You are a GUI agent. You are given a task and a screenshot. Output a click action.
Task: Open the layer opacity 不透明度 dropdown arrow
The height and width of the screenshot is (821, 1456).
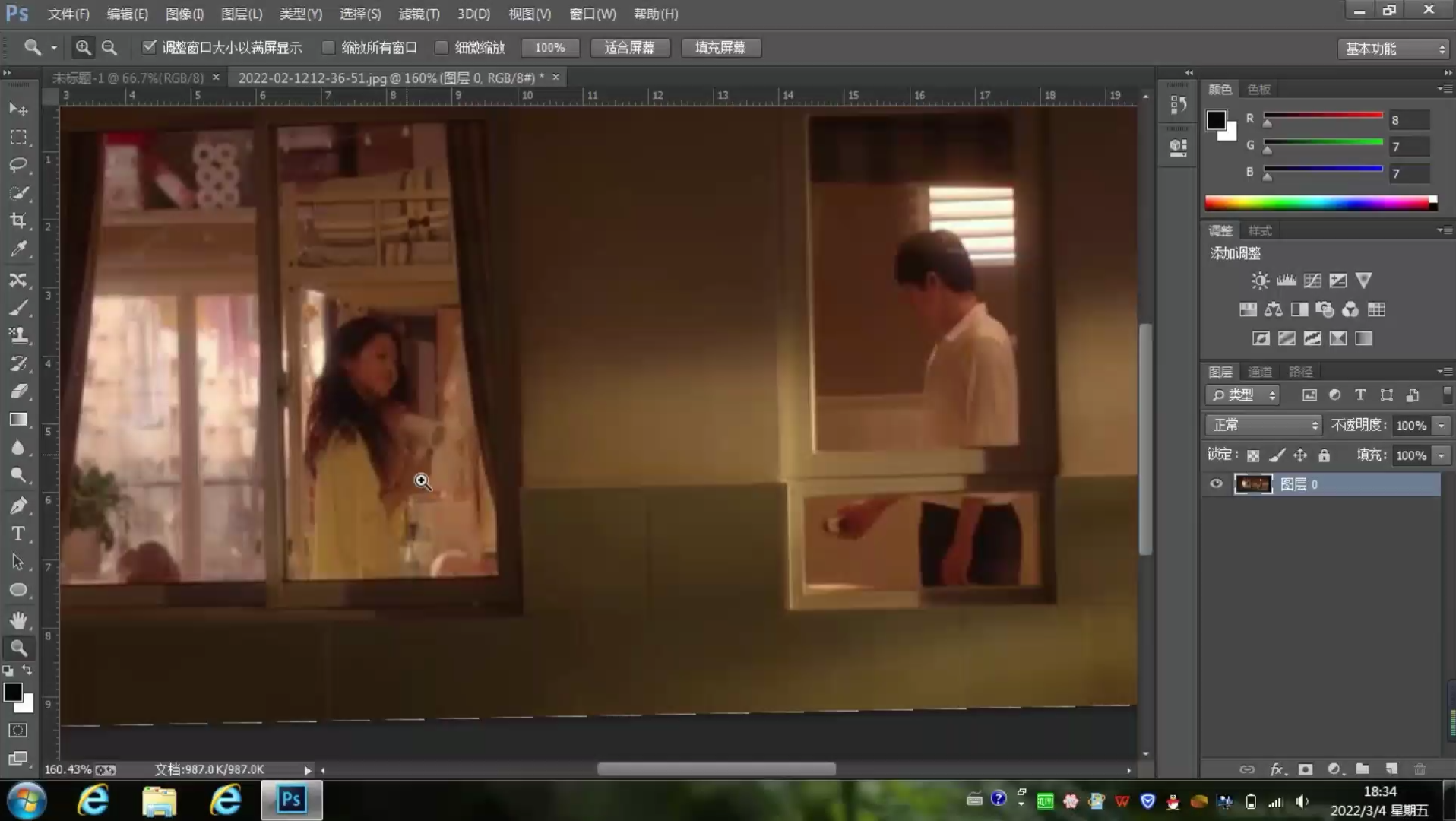coord(1442,426)
